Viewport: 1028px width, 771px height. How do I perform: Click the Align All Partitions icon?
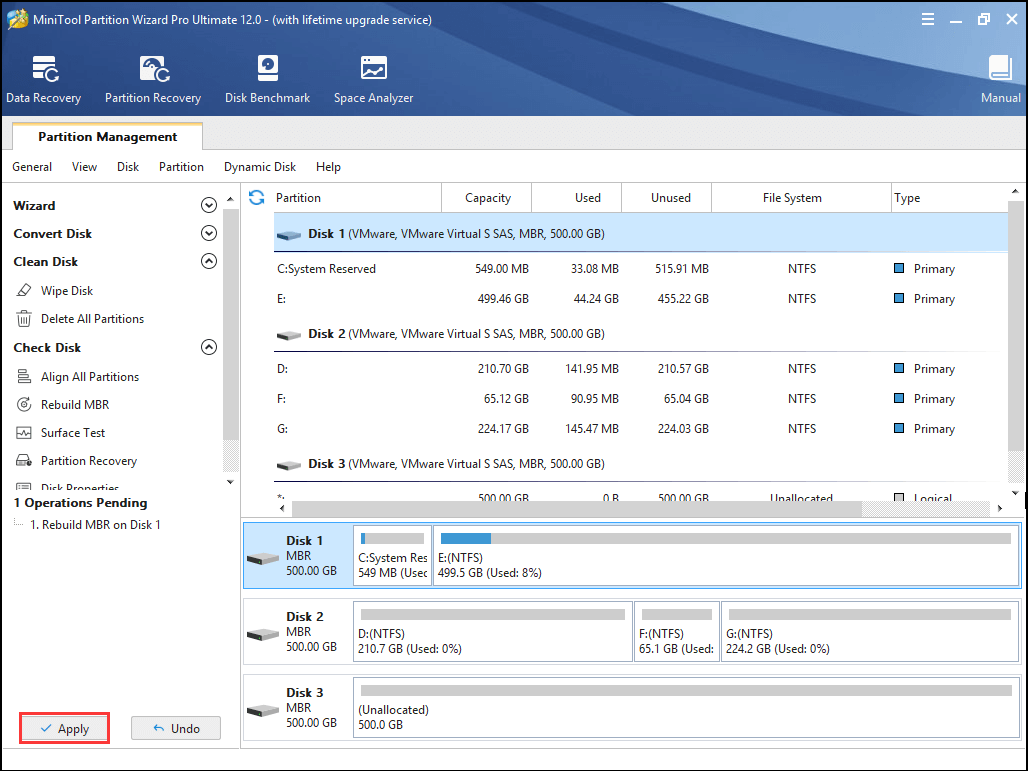[x=24, y=376]
